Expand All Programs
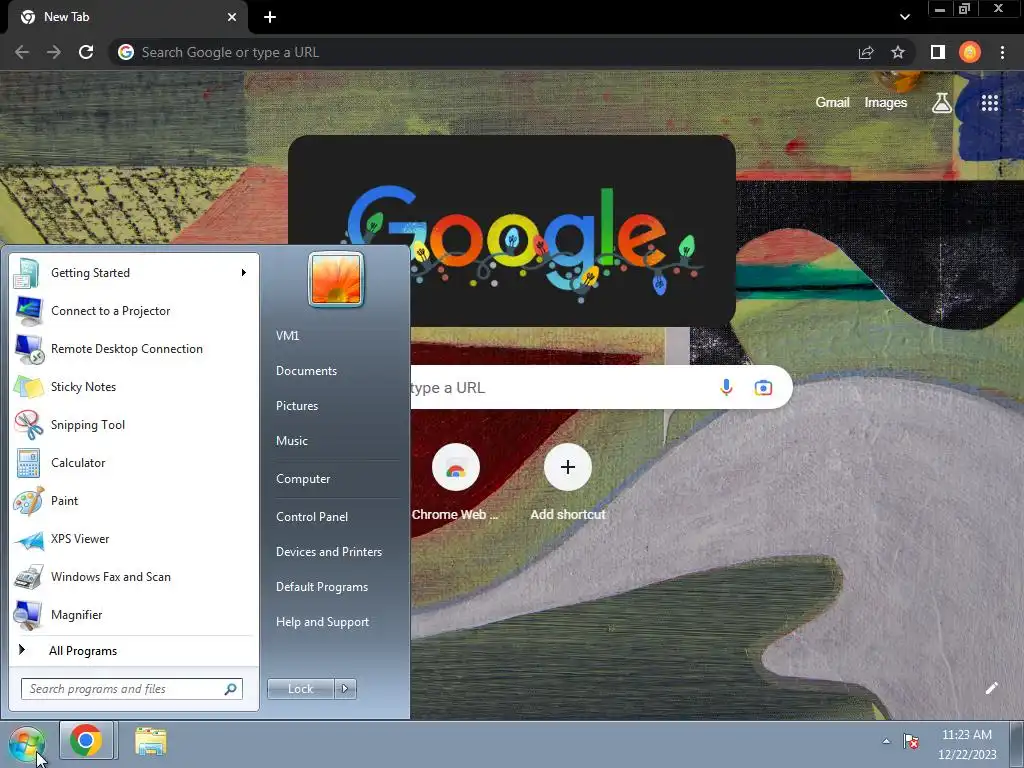 135,650
